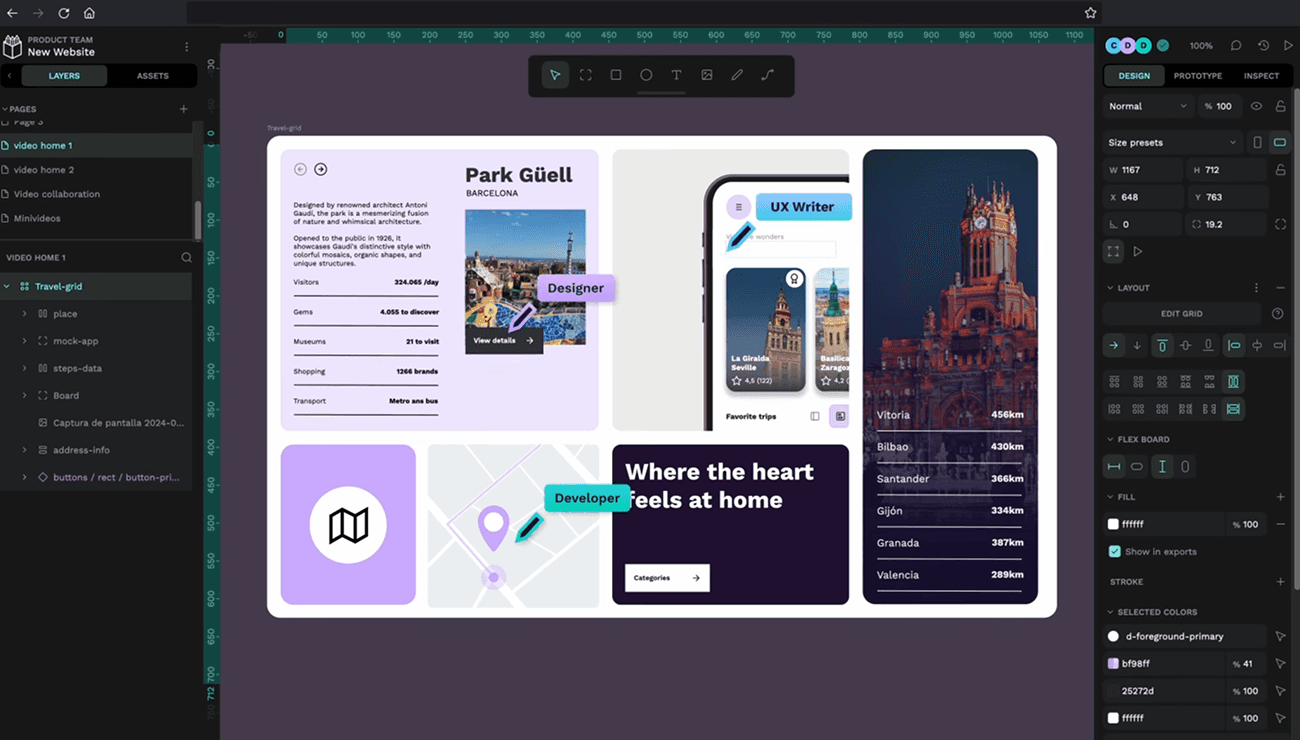The height and width of the screenshot is (740, 1300).
Task: Click the d-foreground-primary color swatch
Action: tap(1113, 636)
